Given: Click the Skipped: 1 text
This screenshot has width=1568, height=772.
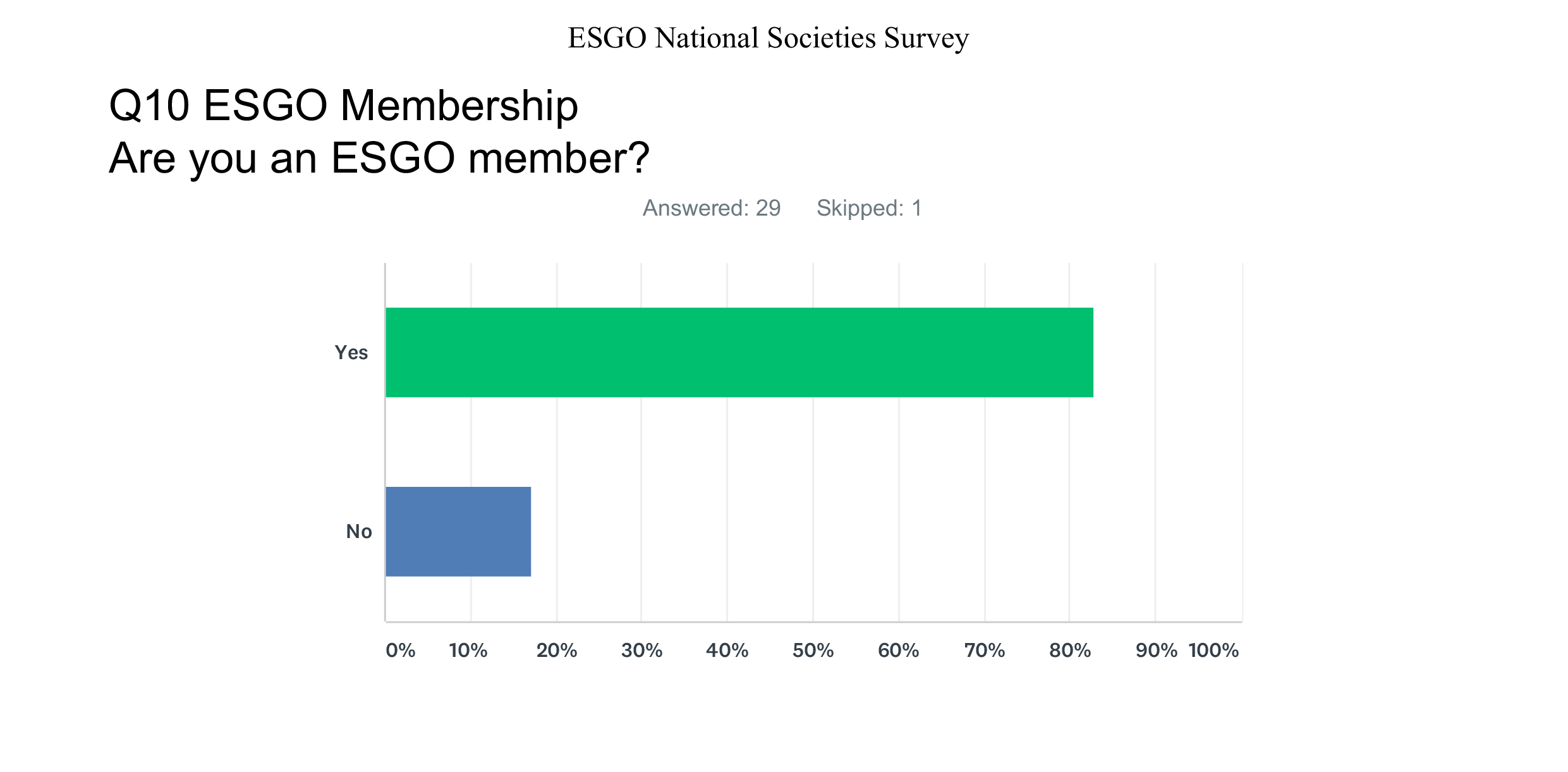Looking at the screenshot, I should (869, 208).
